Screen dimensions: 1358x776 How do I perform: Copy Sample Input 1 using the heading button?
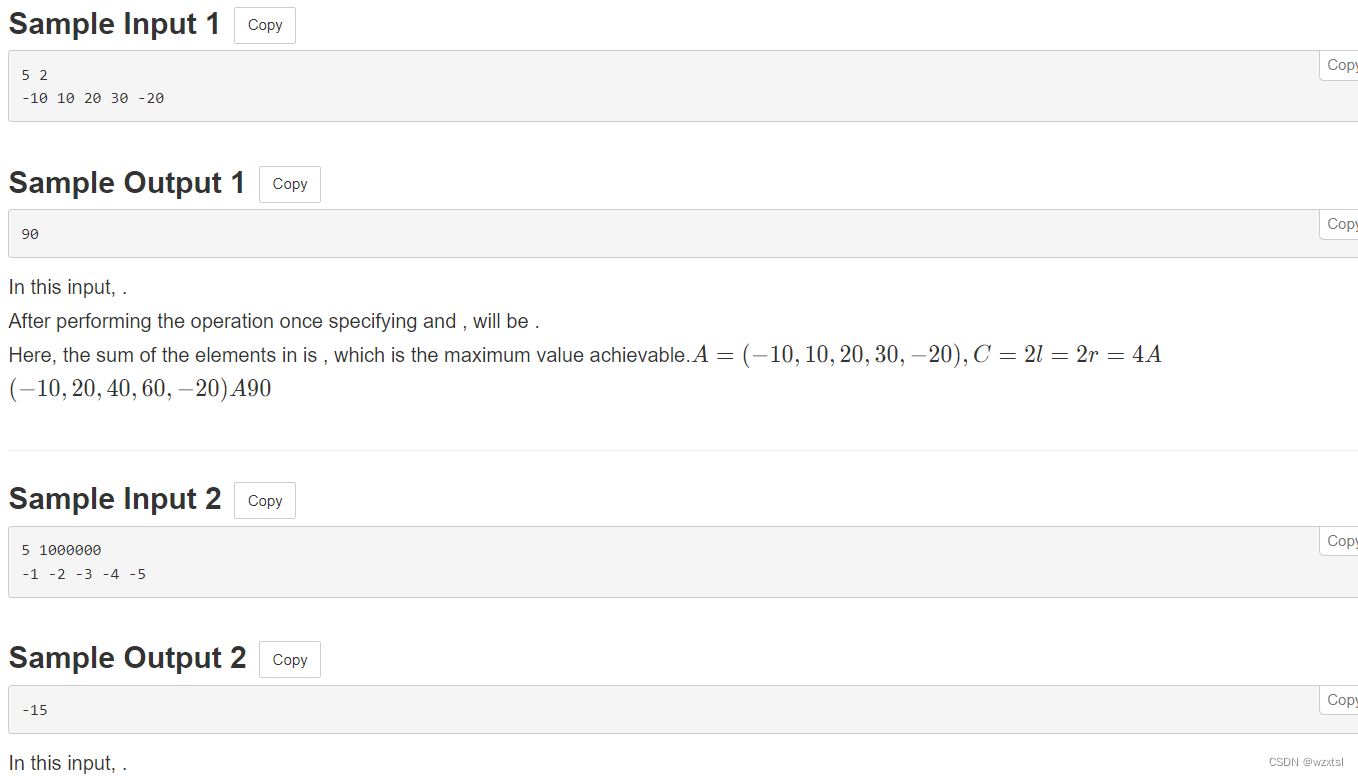pyautogui.click(x=265, y=25)
